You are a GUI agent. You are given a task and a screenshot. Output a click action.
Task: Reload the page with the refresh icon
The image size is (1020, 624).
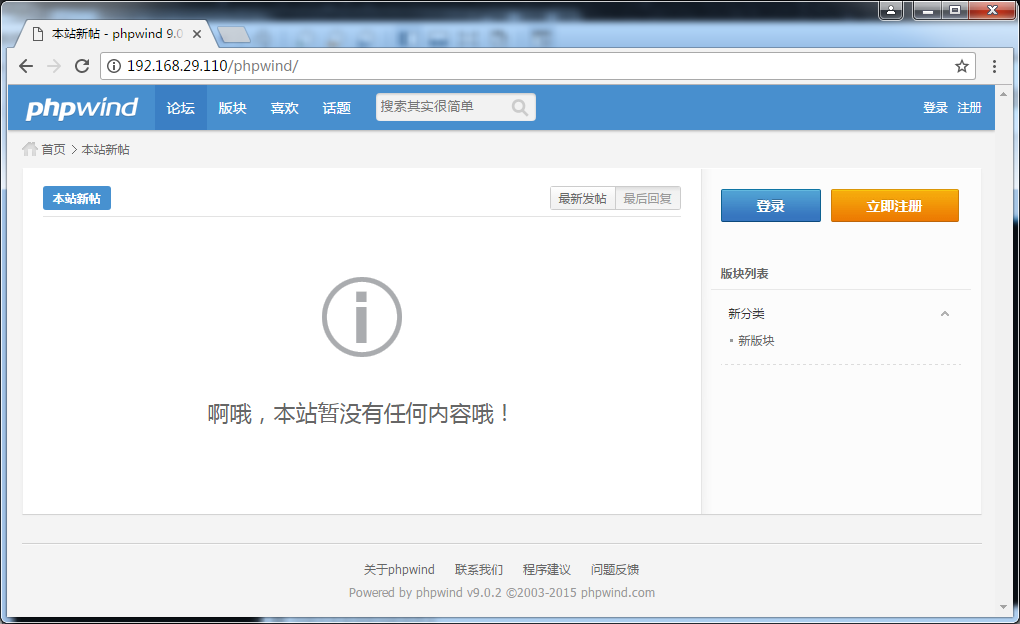tap(82, 66)
